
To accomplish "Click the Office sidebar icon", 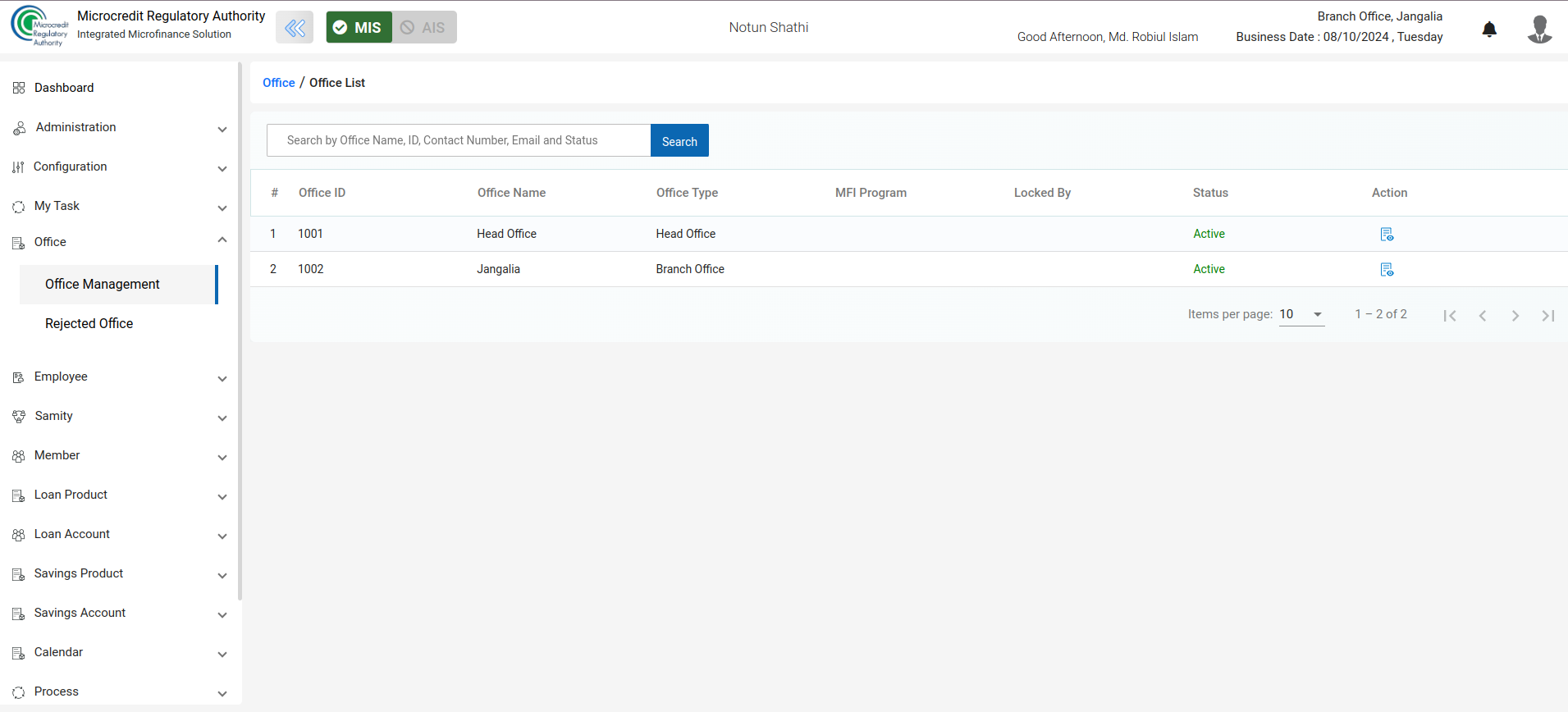I will tap(19, 243).
